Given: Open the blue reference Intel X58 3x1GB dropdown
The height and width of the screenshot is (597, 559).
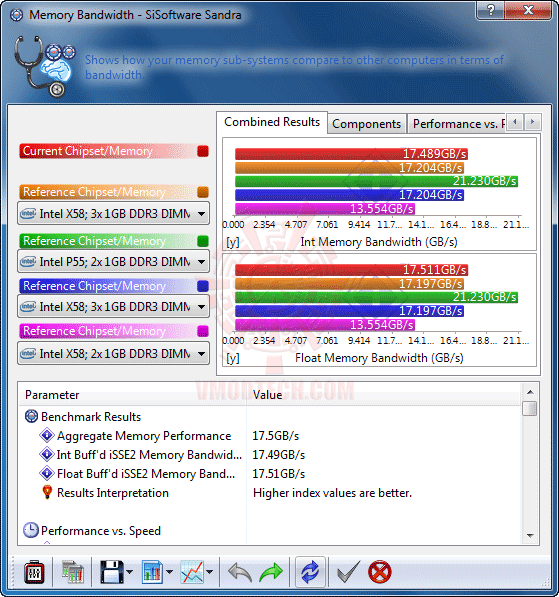Looking at the screenshot, I should pyautogui.click(x=113, y=306).
